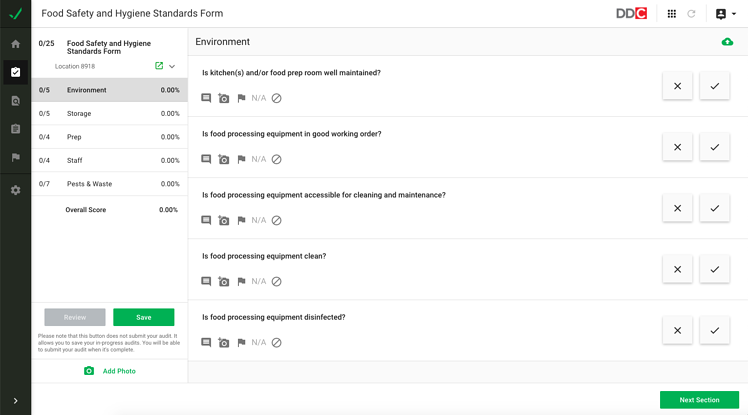Click the cloud upload icon
Image resolution: width=748 pixels, height=415 pixels.
pyautogui.click(x=727, y=42)
